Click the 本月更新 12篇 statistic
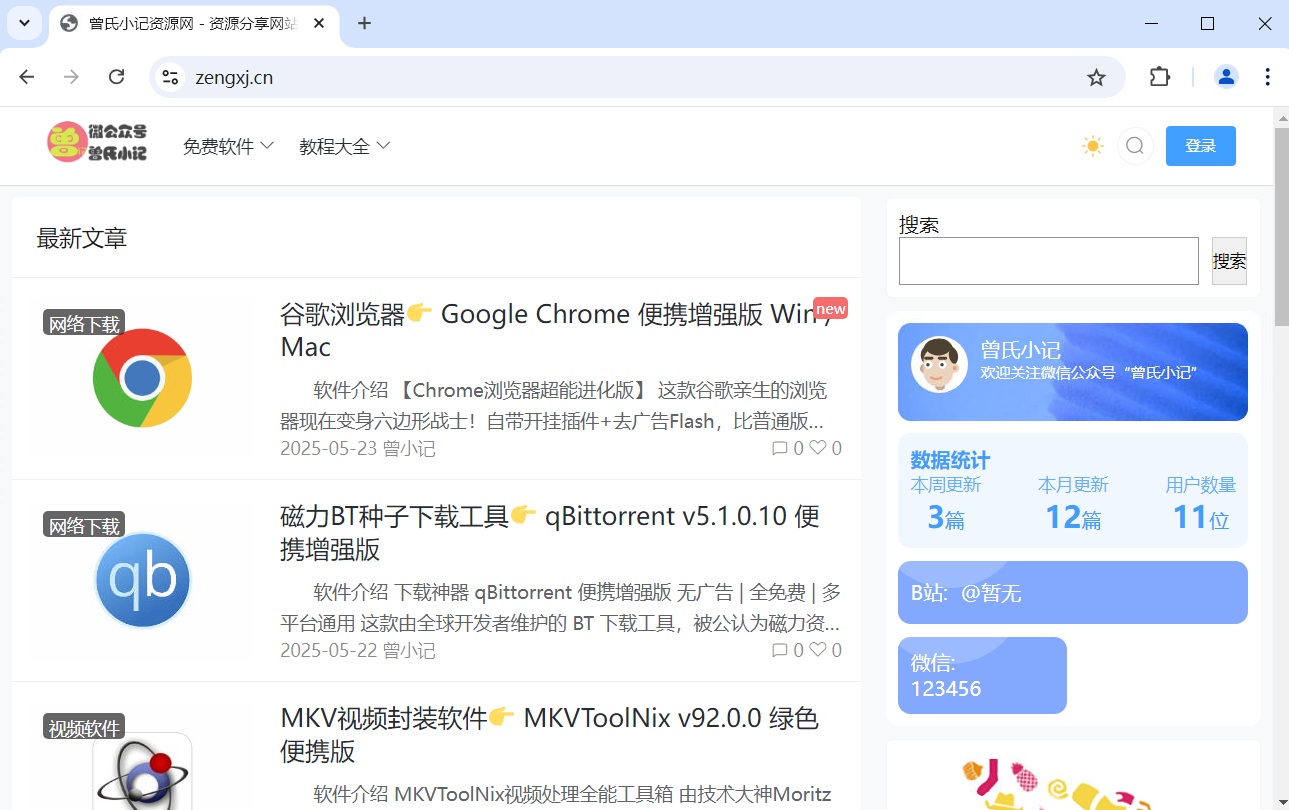This screenshot has height=810, width=1289. point(1073,504)
